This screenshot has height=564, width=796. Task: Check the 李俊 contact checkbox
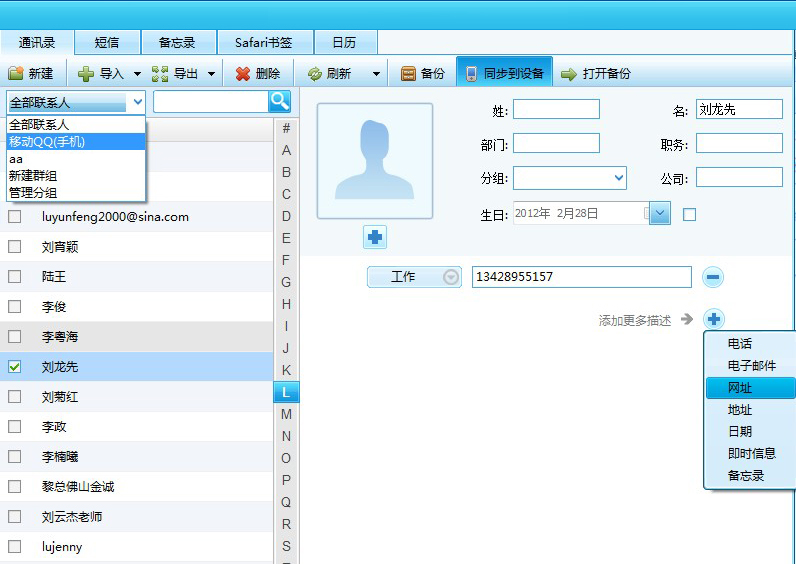[15, 307]
